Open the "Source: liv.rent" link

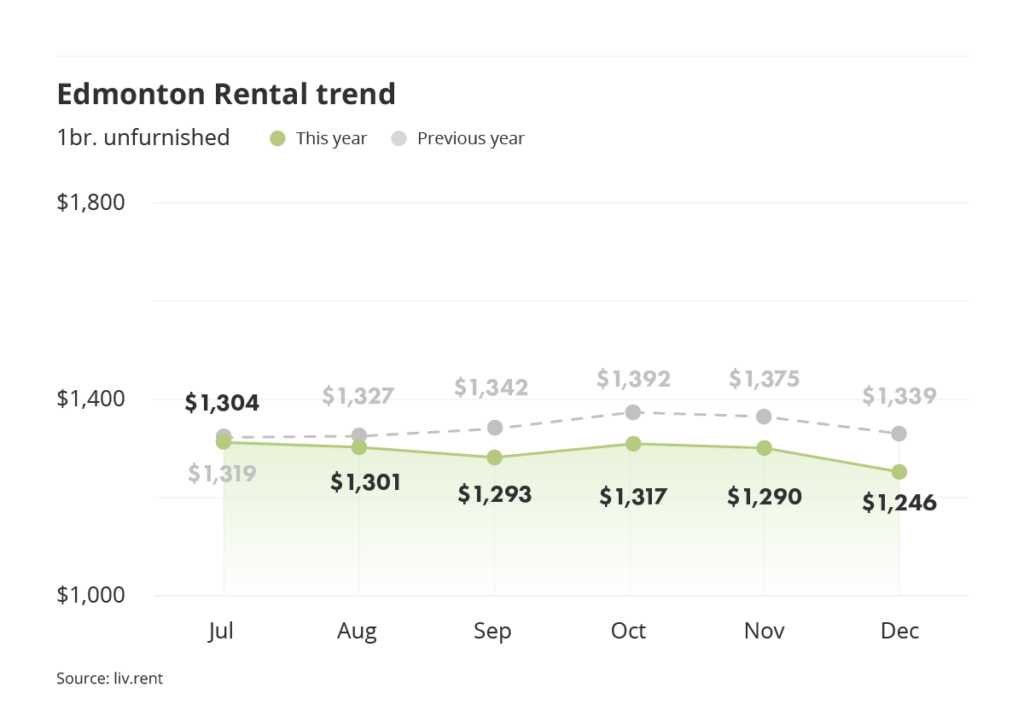pyautogui.click(x=109, y=679)
